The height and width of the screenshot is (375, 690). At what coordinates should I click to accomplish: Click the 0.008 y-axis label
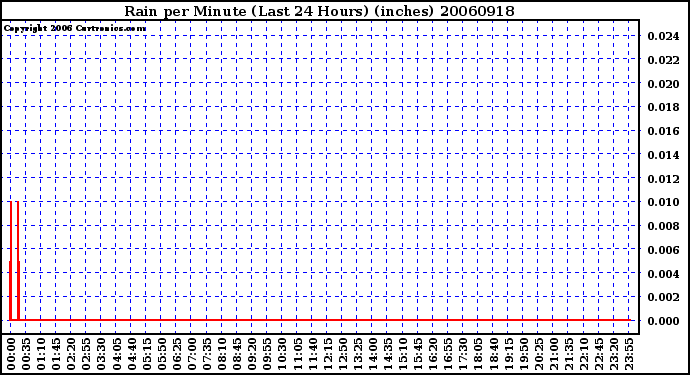coord(663,226)
